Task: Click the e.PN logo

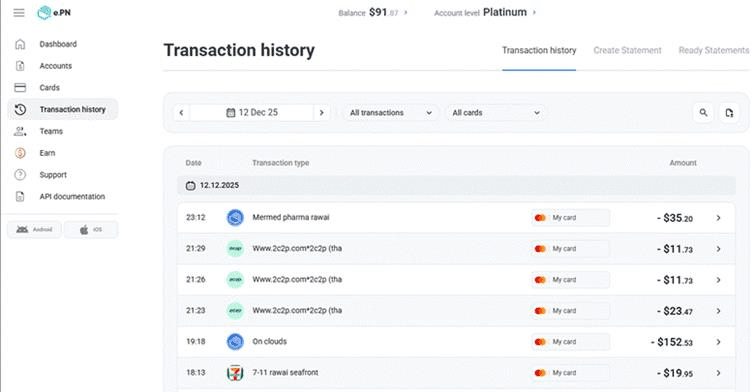Action: point(54,13)
